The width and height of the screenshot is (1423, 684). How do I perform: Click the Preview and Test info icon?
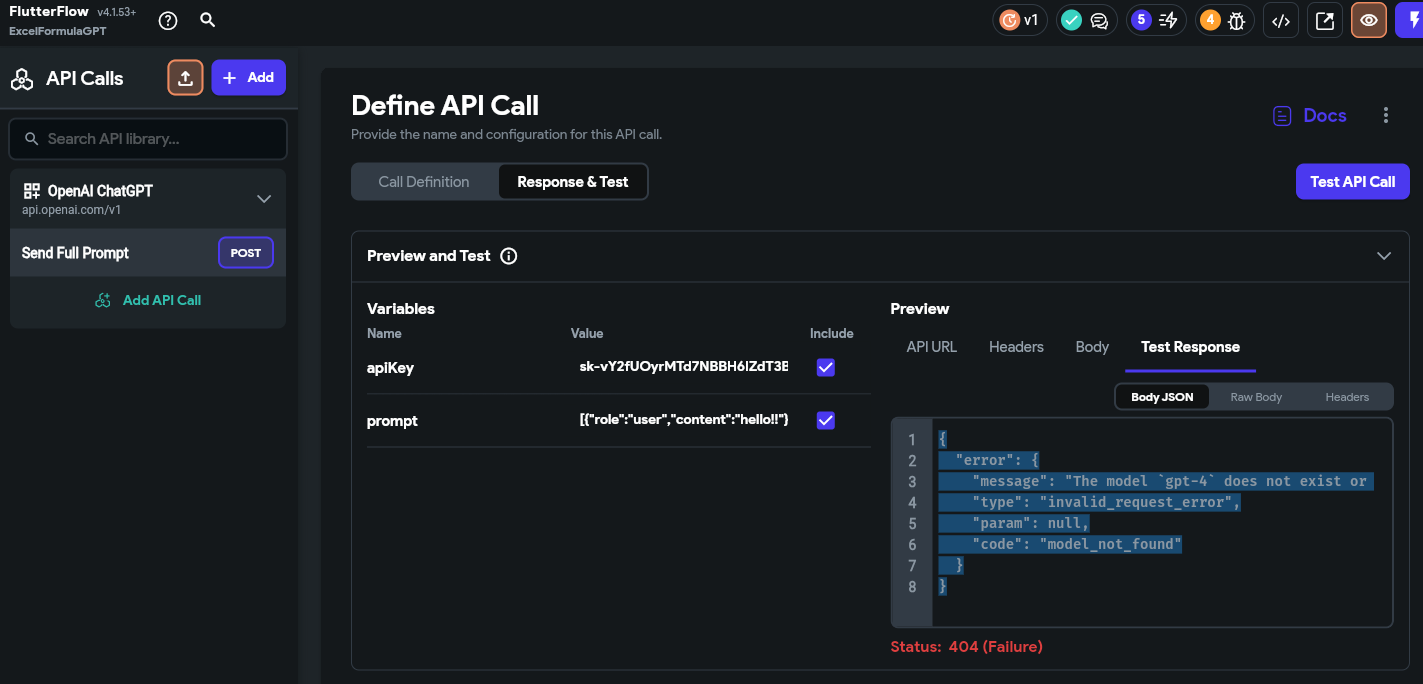pos(508,256)
